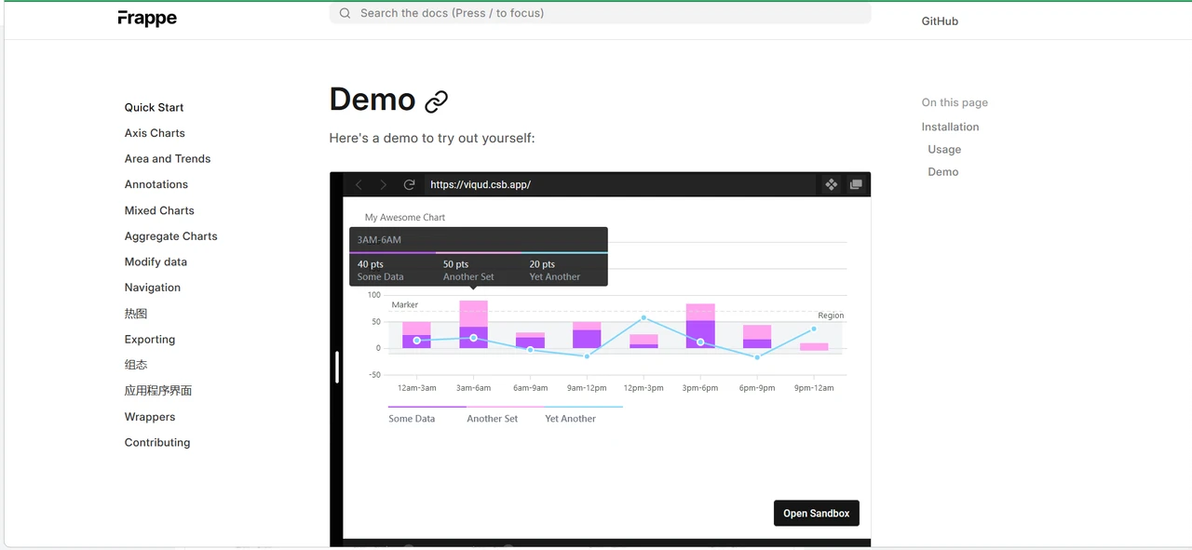Select Mixed Charts in sidebar navigation

point(160,211)
